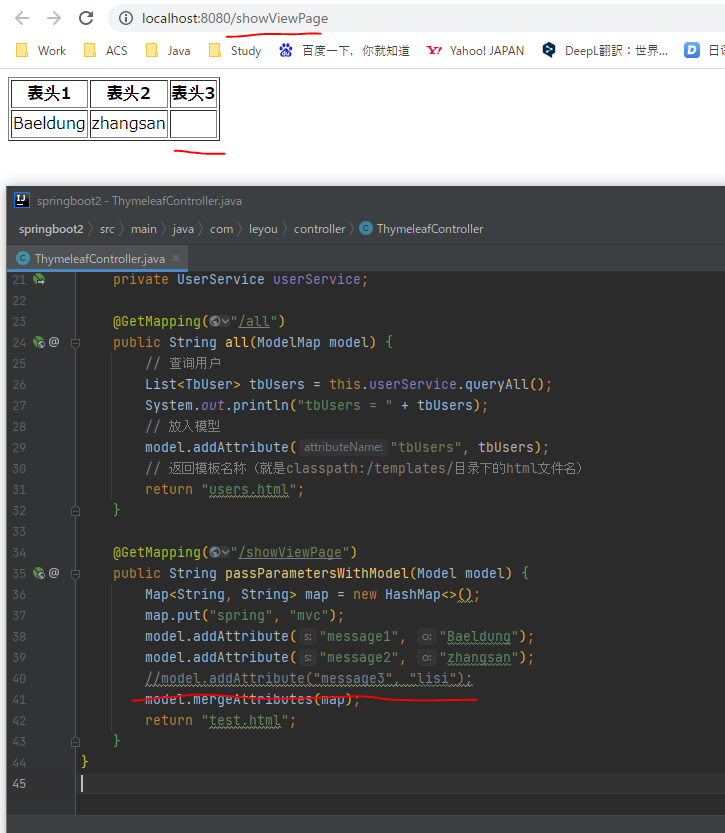Screen dimensions: 725x833
Task: Click the System.out.println statement on line 27
Action: (317, 405)
